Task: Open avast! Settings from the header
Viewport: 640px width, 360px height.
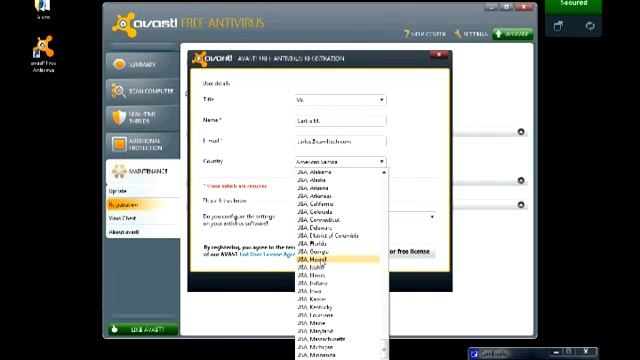Action: pos(471,34)
